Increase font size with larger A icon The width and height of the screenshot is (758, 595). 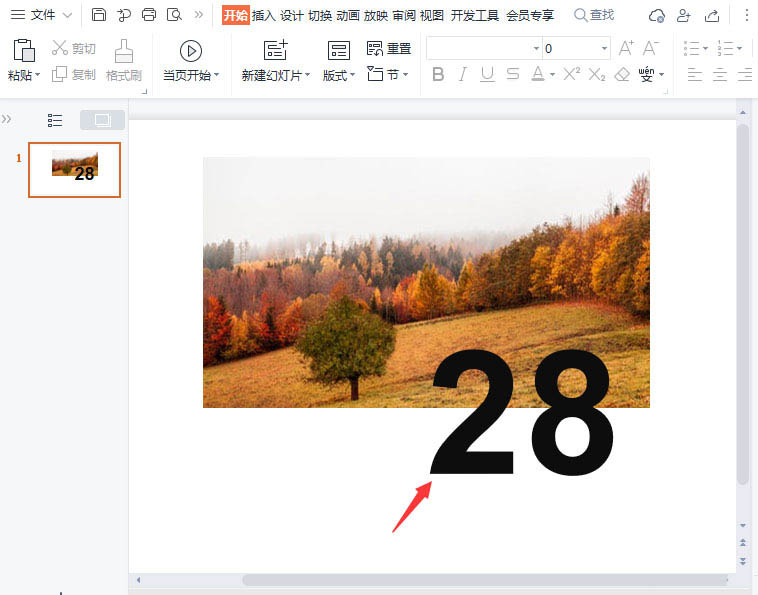click(x=627, y=48)
